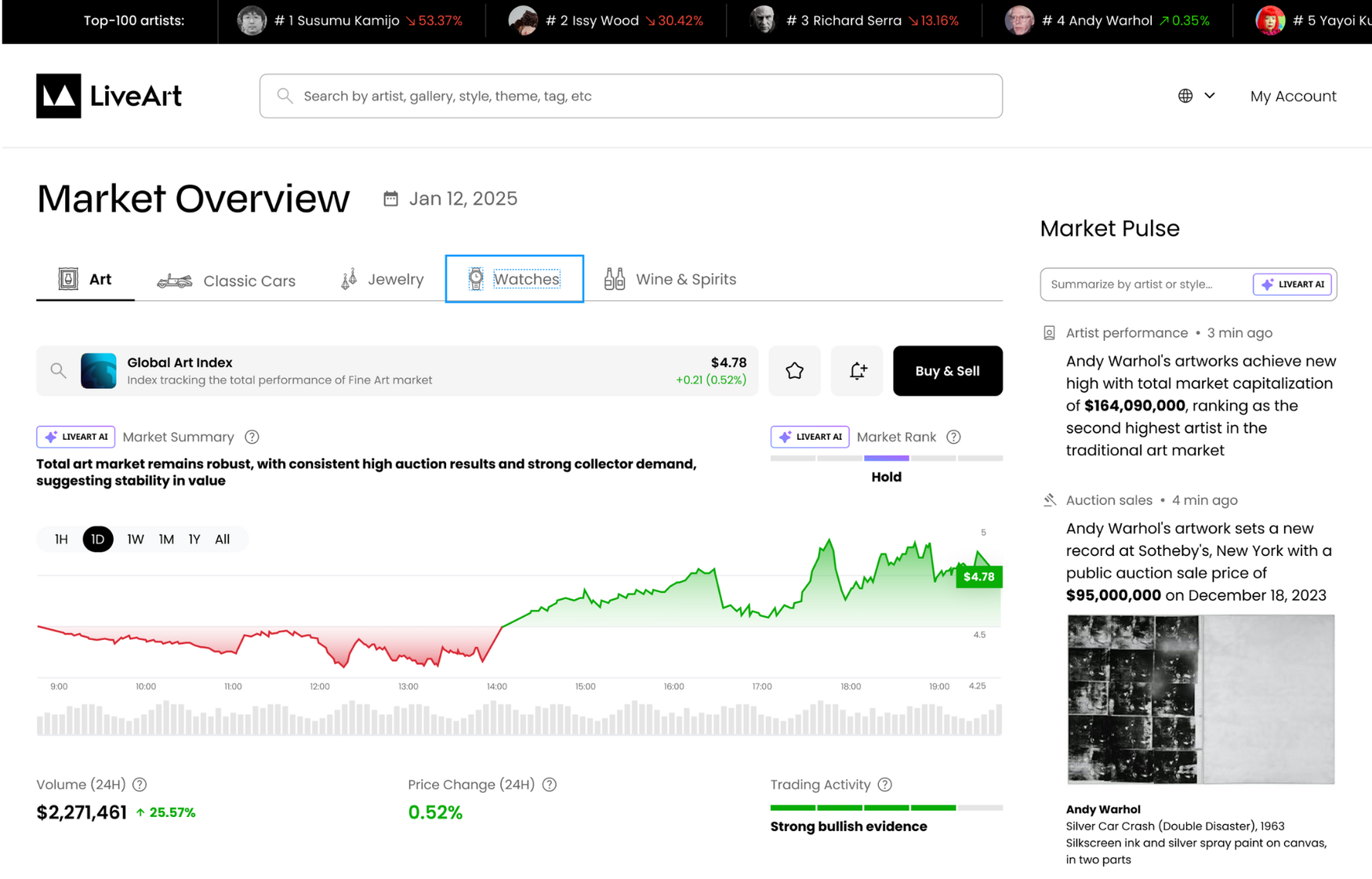Open the Volume (24H) help icon
Image resolution: width=1372 pixels, height=879 pixels.
point(140,784)
